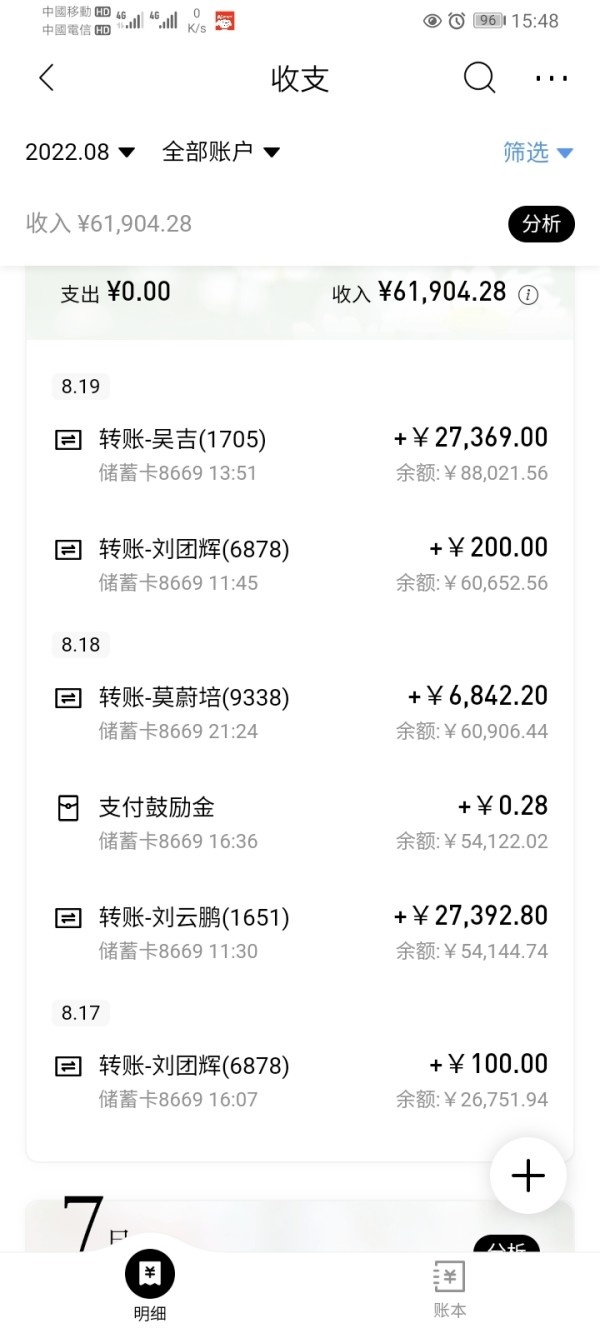The width and height of the screenshot is (600, 1333).
Task: Tap the alarm clock status bar icon
Action: [x=457, y=21]
